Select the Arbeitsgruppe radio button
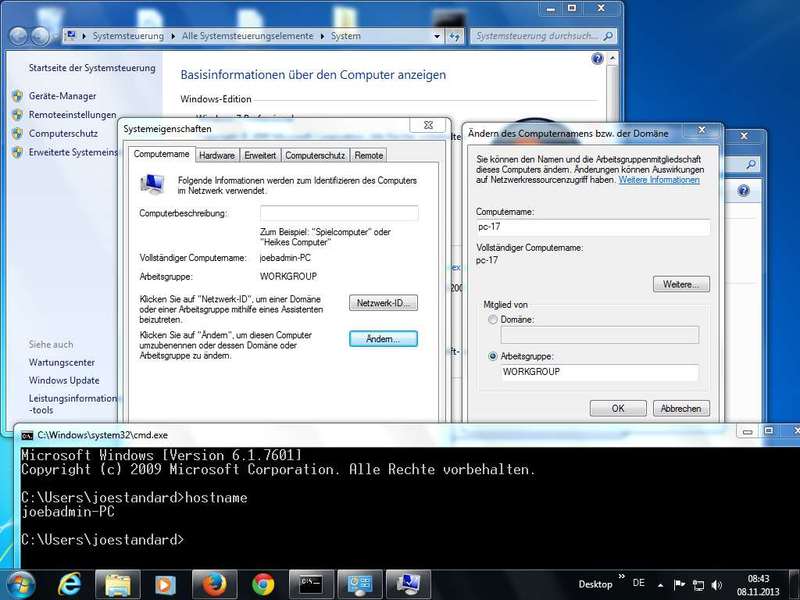 click(491, 356)
